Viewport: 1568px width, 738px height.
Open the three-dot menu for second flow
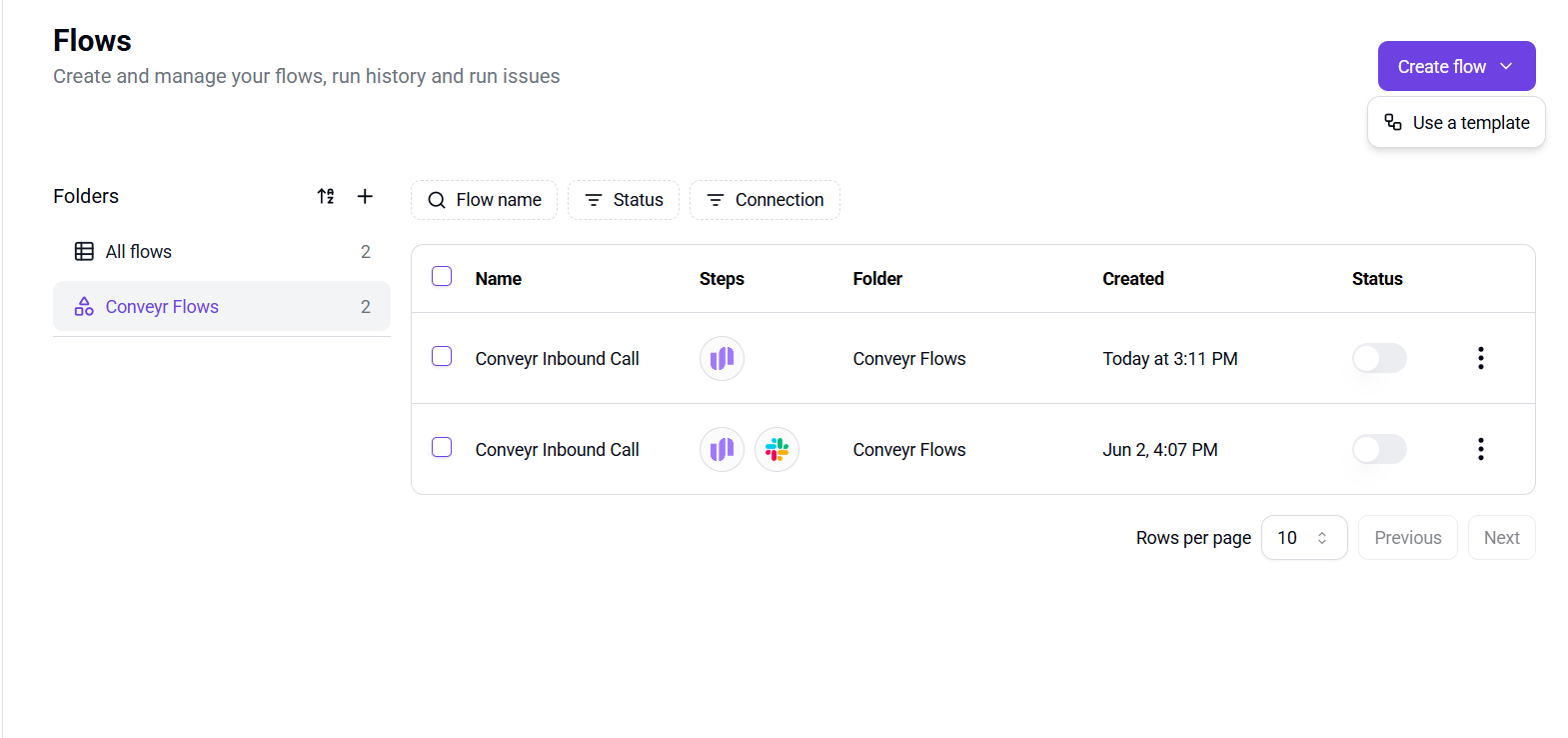tap(1480, 449)
